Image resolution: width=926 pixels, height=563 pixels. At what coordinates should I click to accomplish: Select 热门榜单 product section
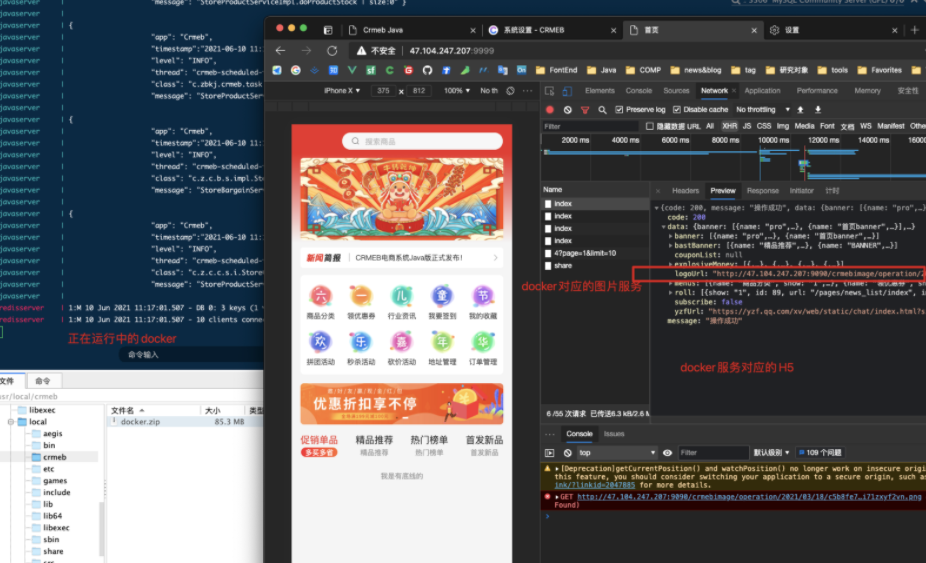[x=429, y=445]
